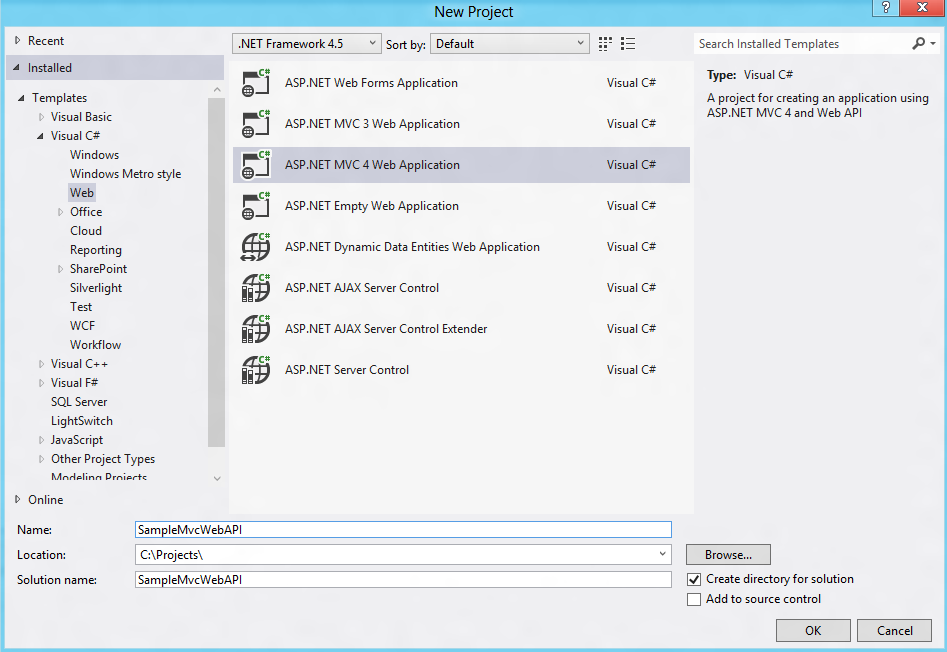Collapse the Templates tree node

[21, 98]
